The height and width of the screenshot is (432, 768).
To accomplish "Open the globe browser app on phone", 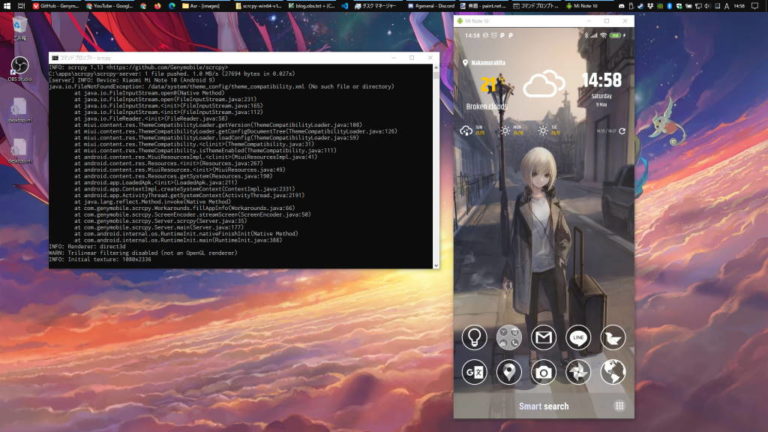I will coord(613,372).
